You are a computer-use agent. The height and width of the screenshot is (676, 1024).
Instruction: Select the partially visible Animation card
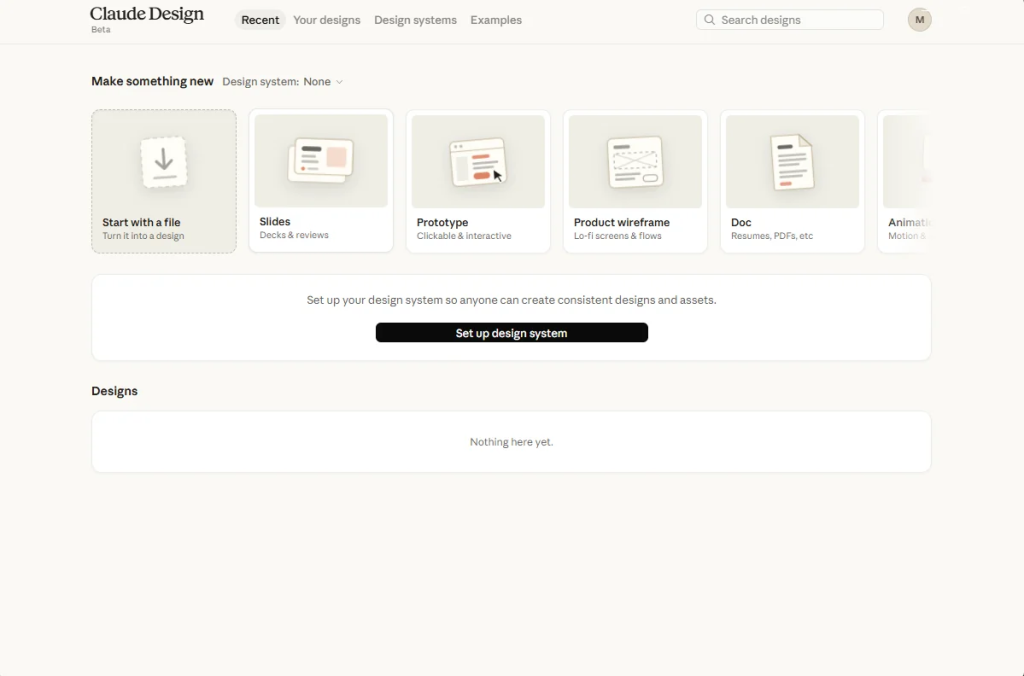(904, 181)
